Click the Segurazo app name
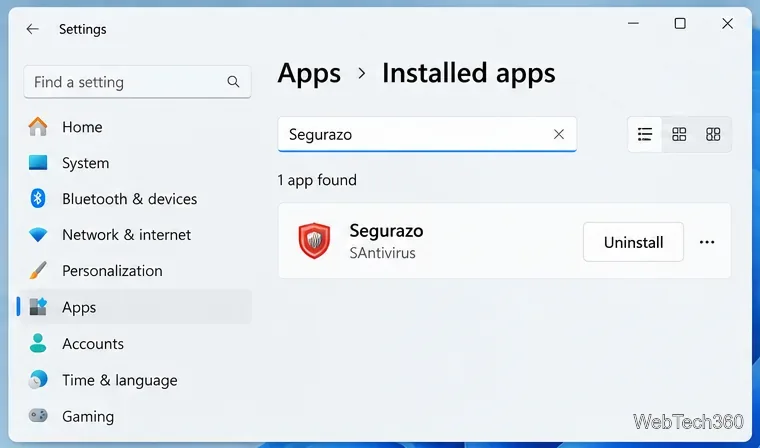This screenshot has width=760, height=448. tap(386, 230)
